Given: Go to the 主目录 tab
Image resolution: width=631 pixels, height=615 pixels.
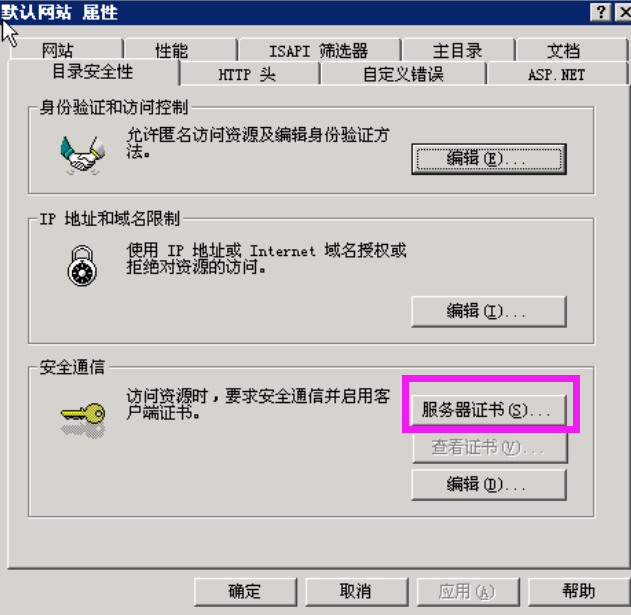Looking at the screenshot, I should pos(458,50).
